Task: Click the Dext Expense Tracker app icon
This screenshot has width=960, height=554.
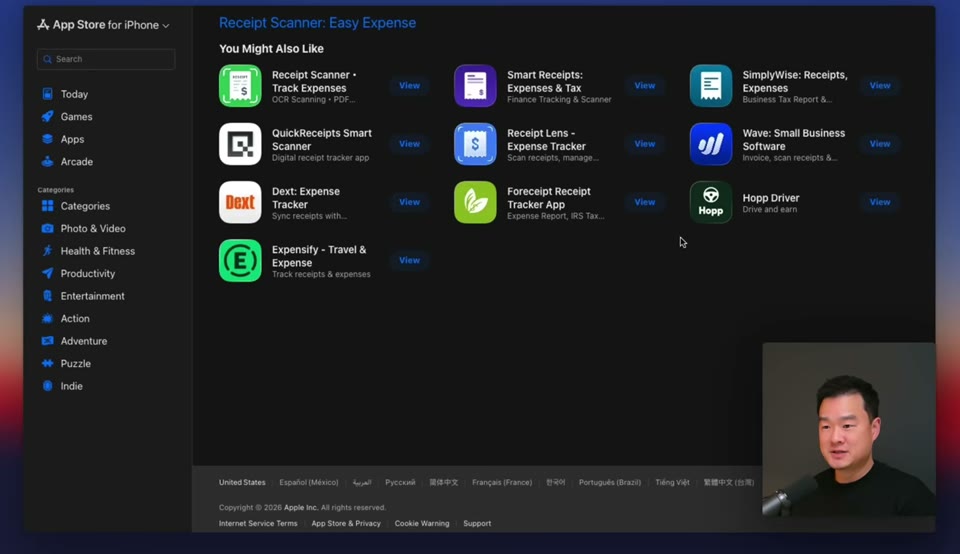Action: coord(240,202)
